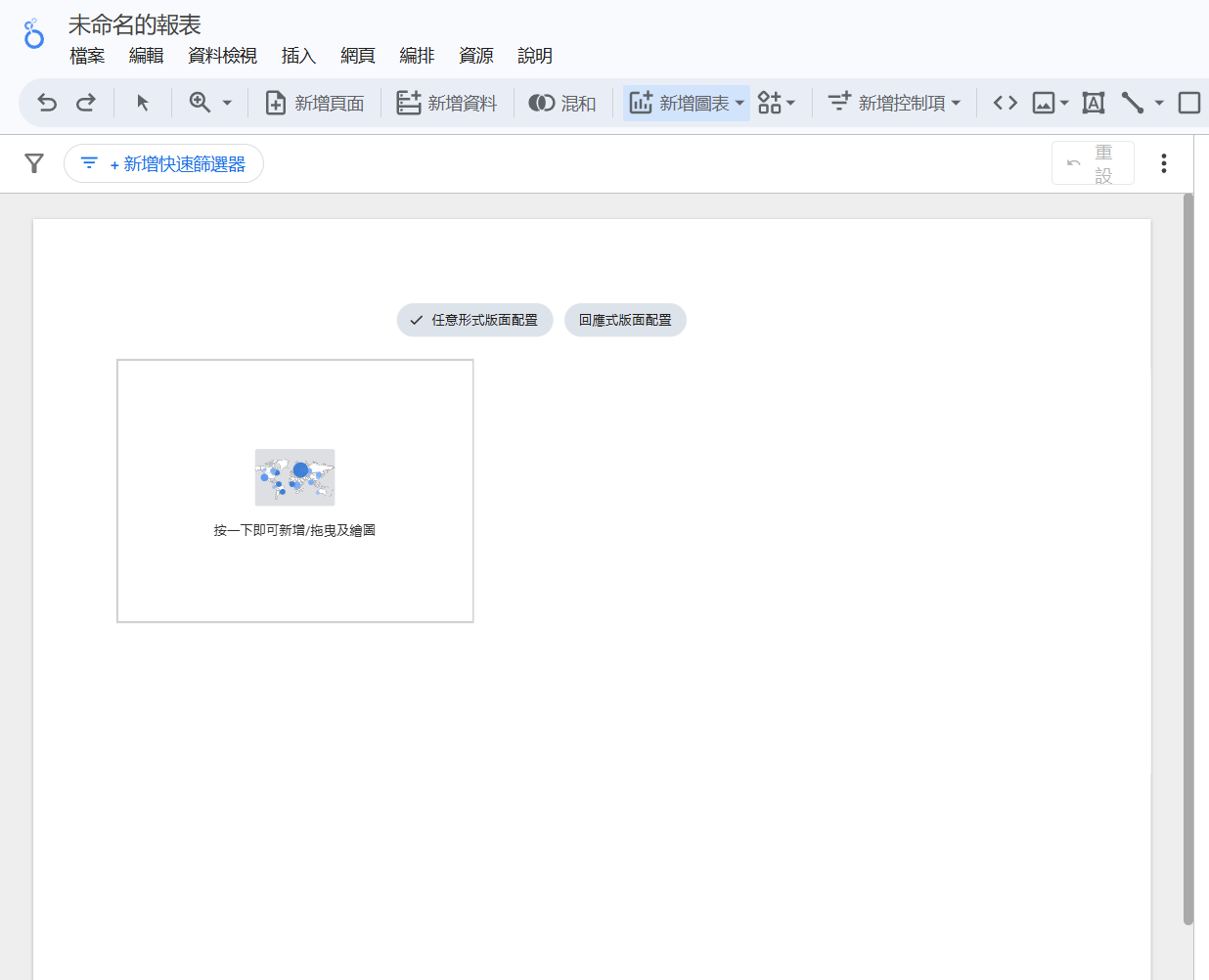
Task: Open the 說明 help menu
Action: (535, 56)
